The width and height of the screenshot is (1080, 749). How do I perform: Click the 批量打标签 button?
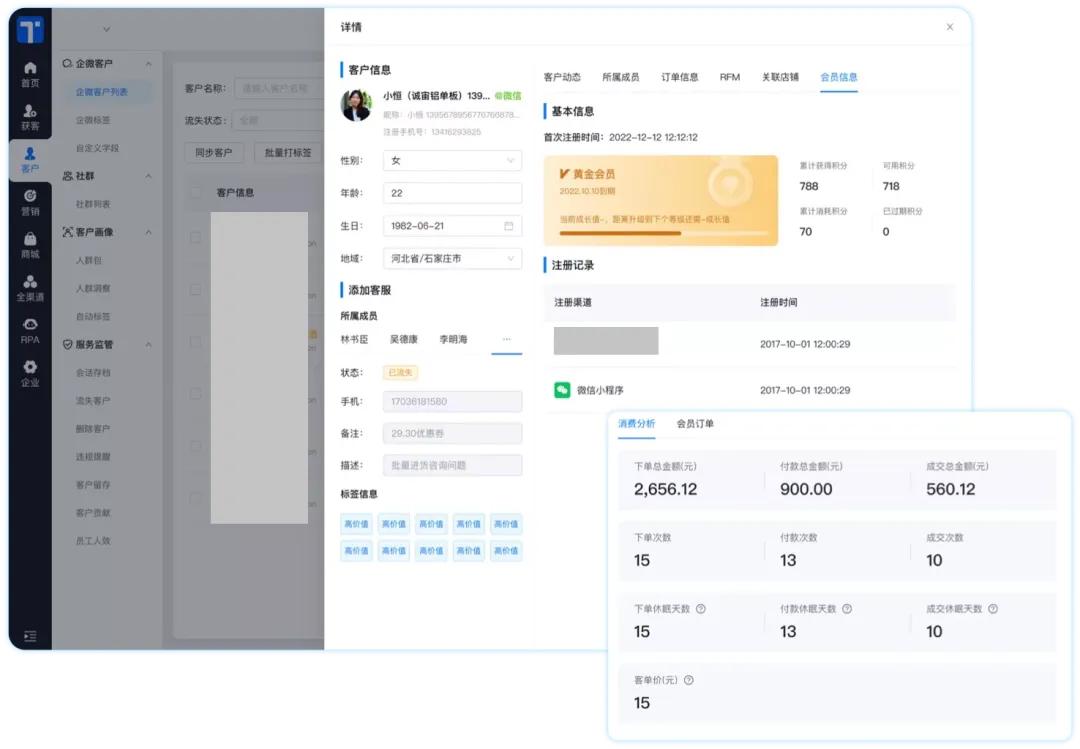click(288, 153)
